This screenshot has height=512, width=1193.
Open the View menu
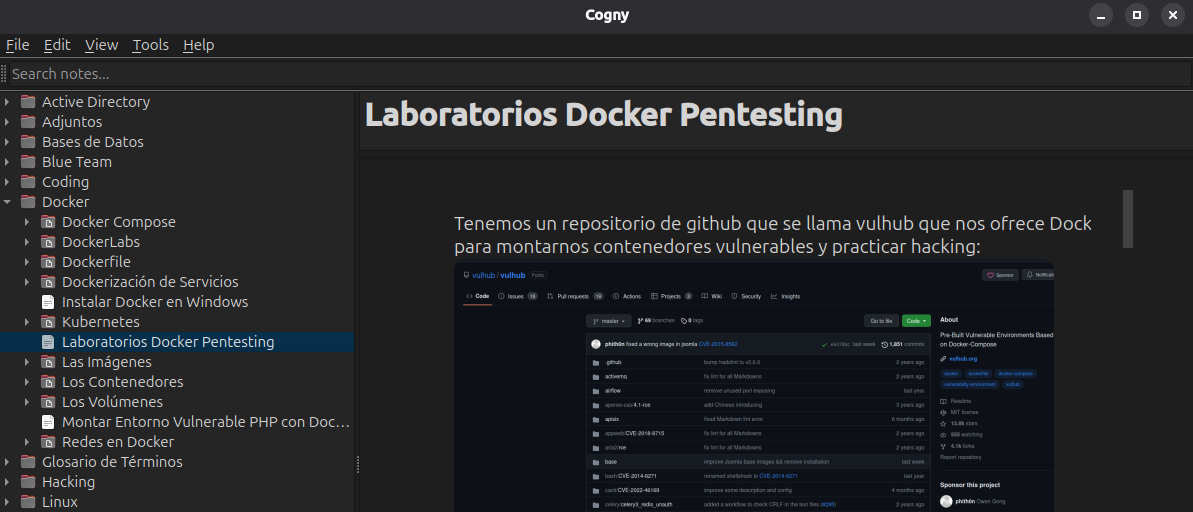(101, 45)
